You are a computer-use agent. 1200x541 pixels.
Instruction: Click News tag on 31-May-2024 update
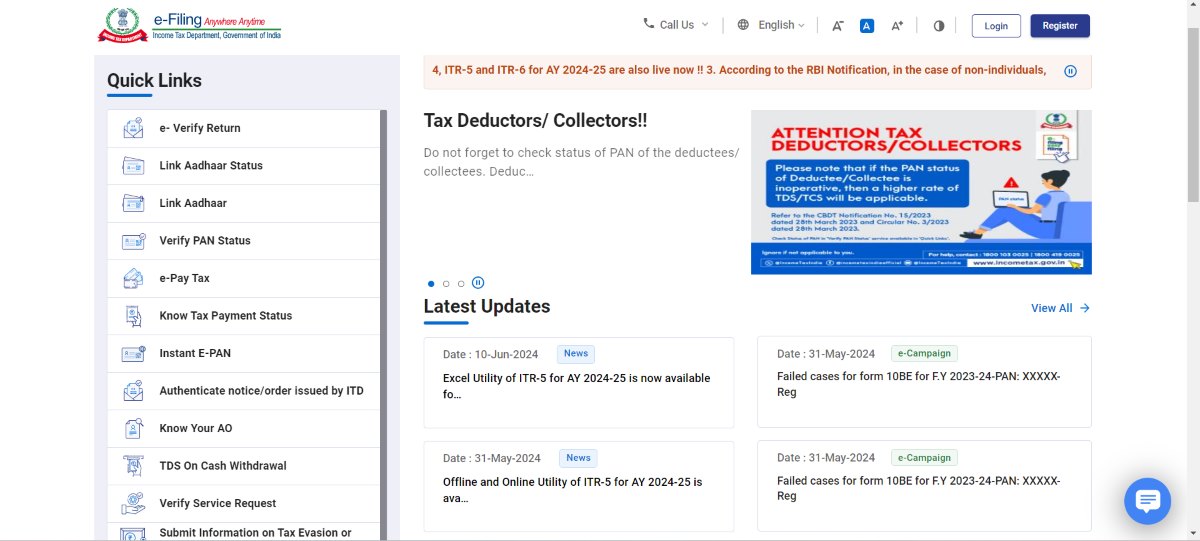pos(578,458)
